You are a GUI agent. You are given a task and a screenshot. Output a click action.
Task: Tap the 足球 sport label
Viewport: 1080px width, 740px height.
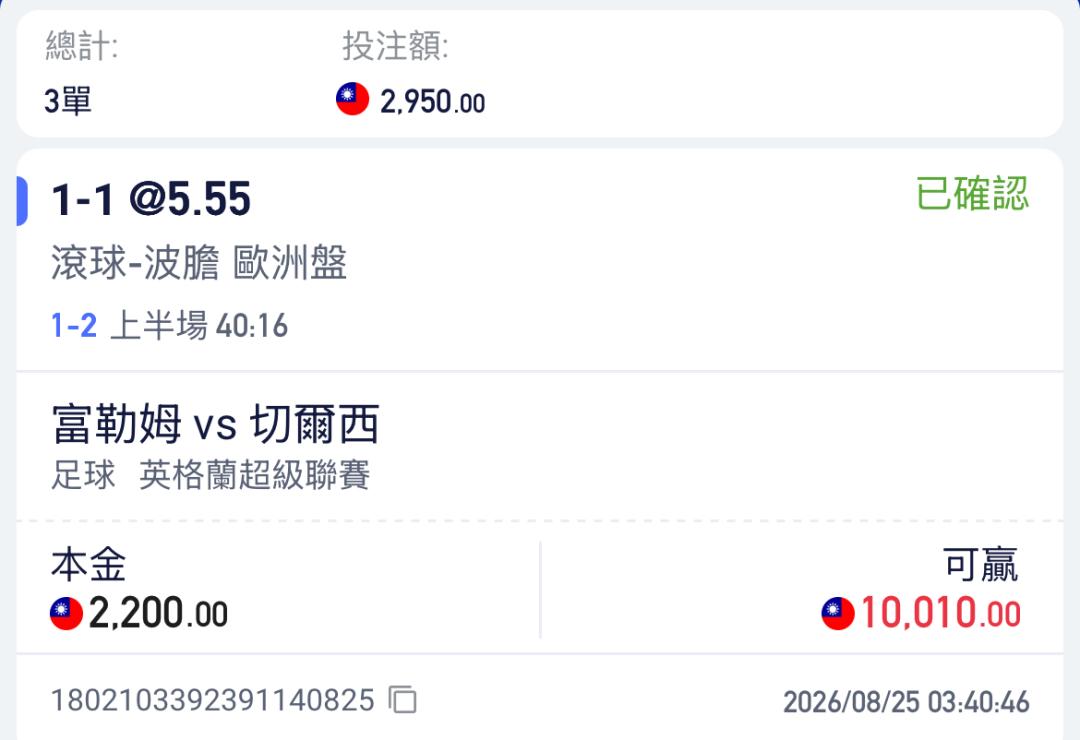pyautogui.click(x=83, y=475)
